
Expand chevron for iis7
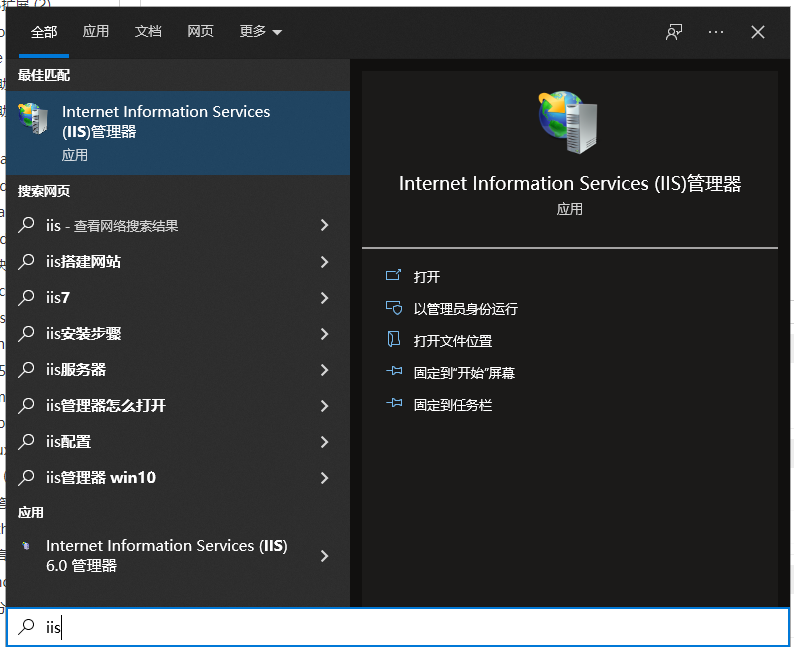[325, 298]
